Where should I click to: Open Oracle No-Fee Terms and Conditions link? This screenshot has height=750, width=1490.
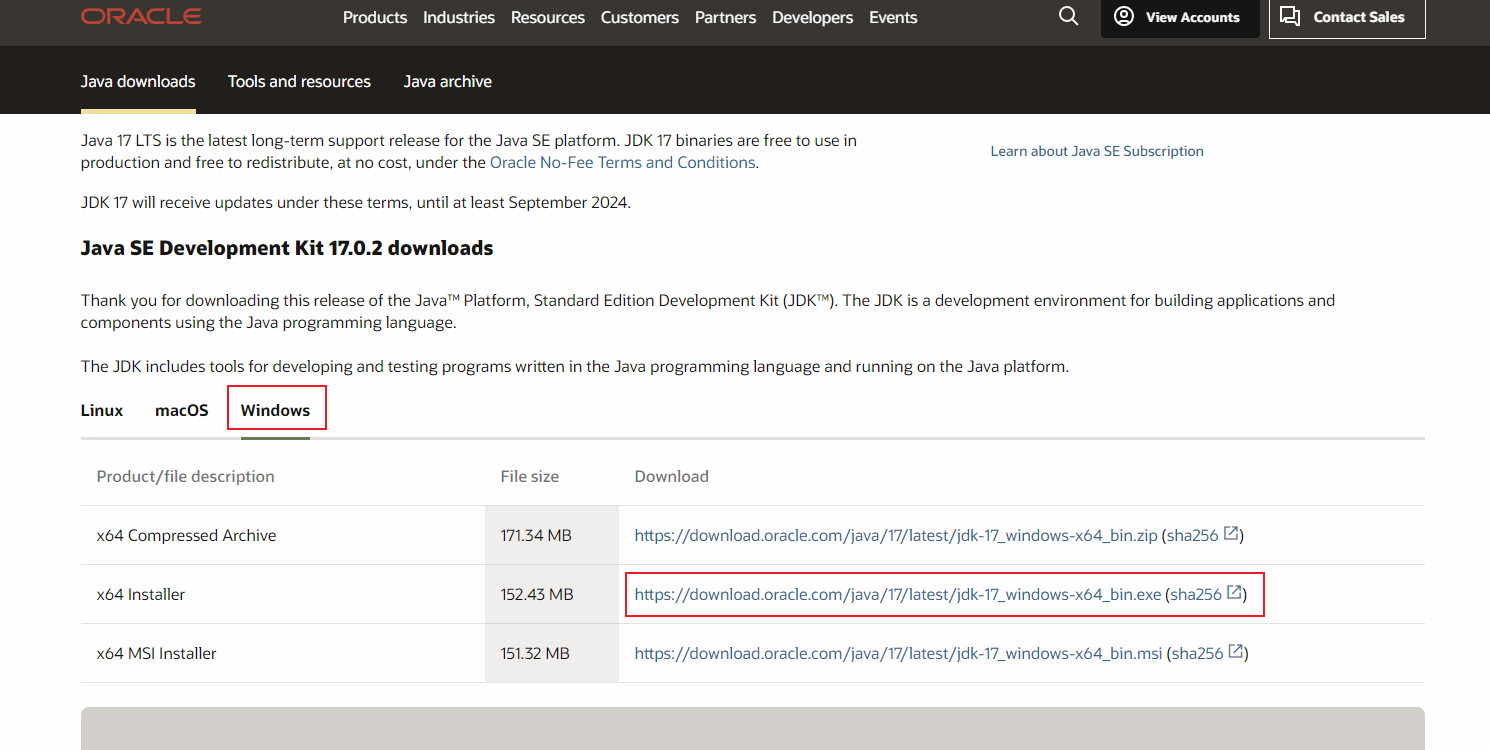(622, 162)
